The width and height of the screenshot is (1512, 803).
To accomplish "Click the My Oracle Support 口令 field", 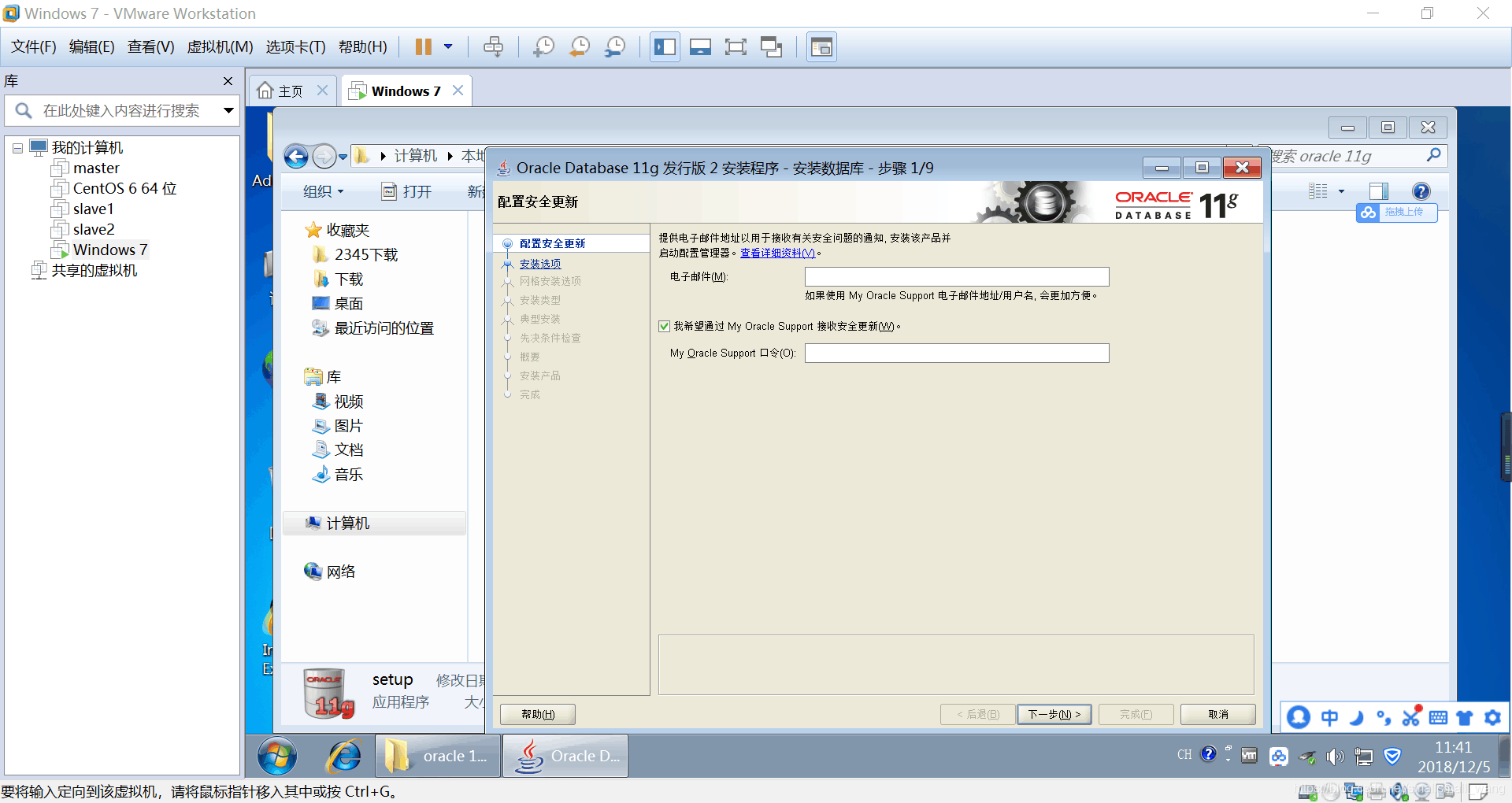I will (x=957, y=353).
